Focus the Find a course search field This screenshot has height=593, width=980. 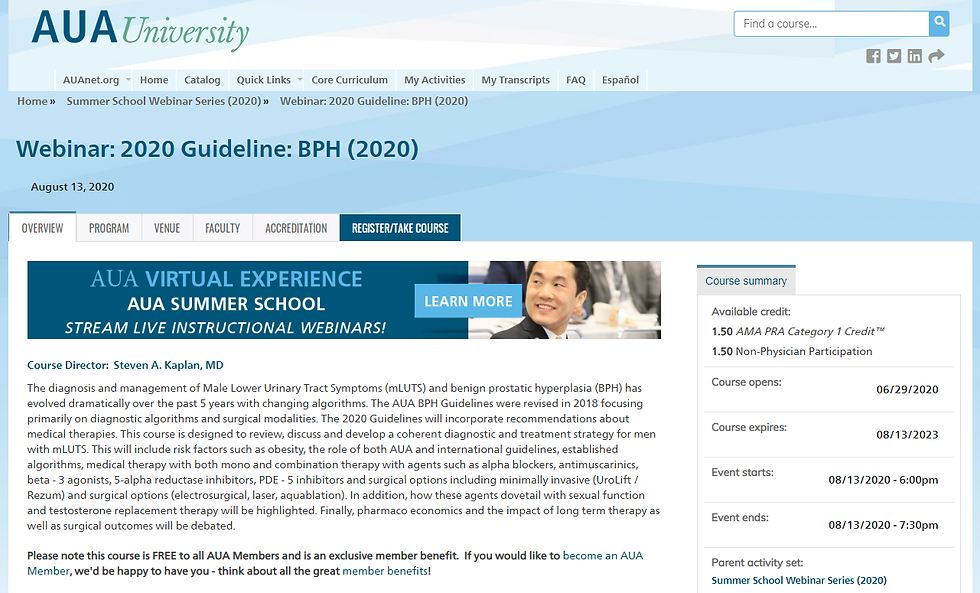tap(831, 24)
